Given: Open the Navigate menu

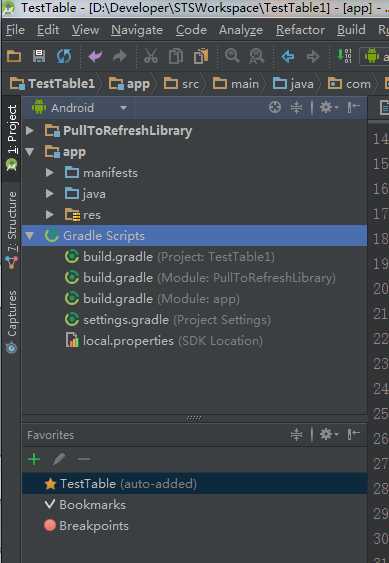Looking at the screenshot, I should coord(137,30).
